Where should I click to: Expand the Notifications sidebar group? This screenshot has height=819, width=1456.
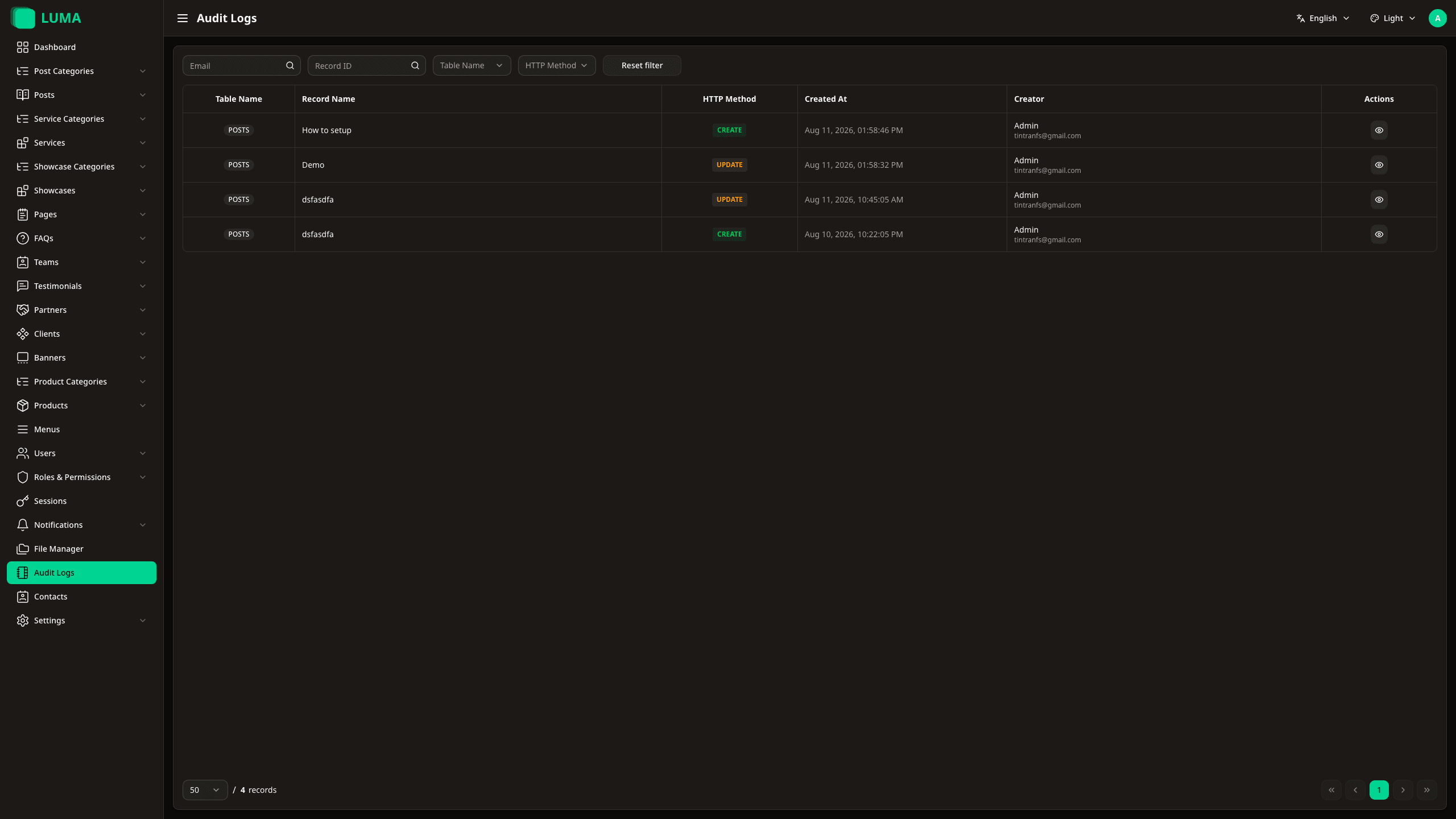click(81, 525)
